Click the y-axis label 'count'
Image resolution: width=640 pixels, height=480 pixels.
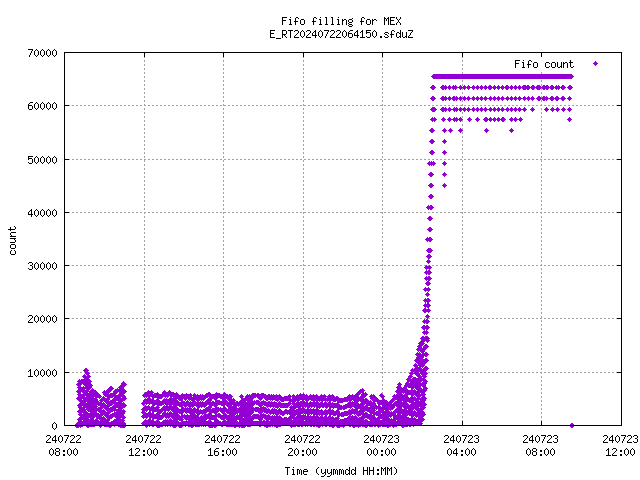pos(13,241)
